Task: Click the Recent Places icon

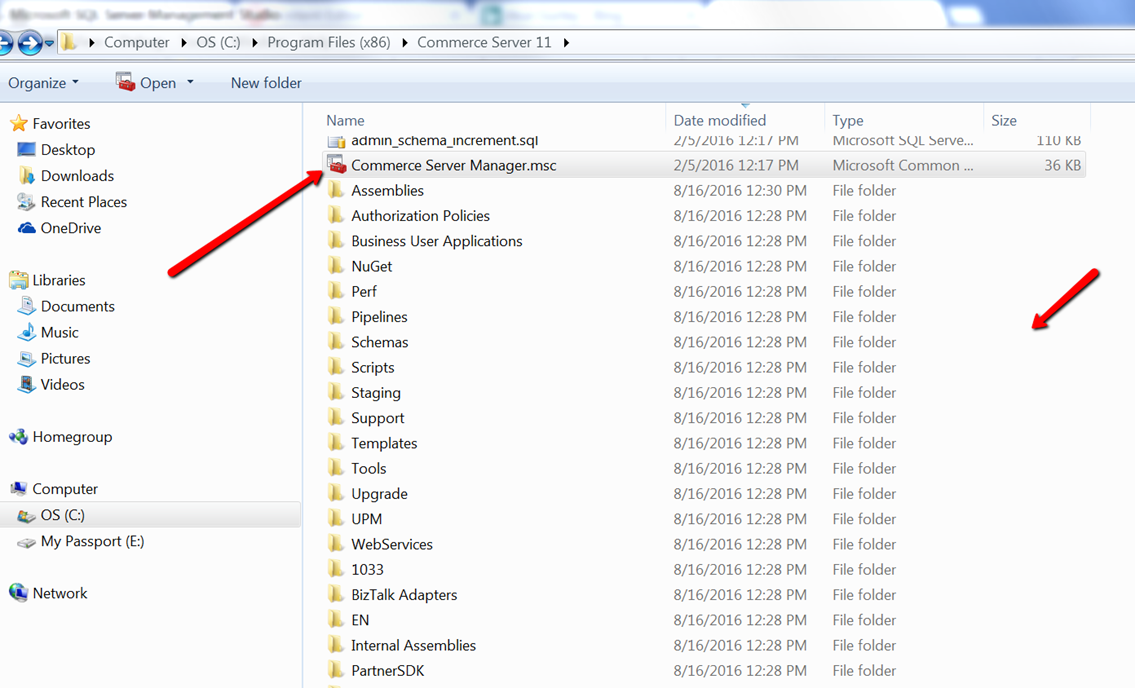Action: tap(26, 202)
